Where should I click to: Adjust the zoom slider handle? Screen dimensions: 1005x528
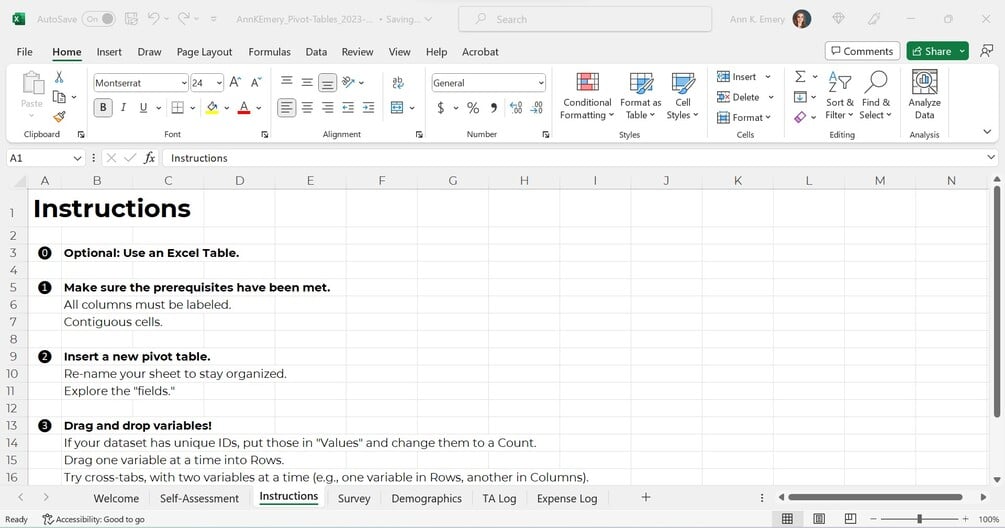[x=919, y=518]
